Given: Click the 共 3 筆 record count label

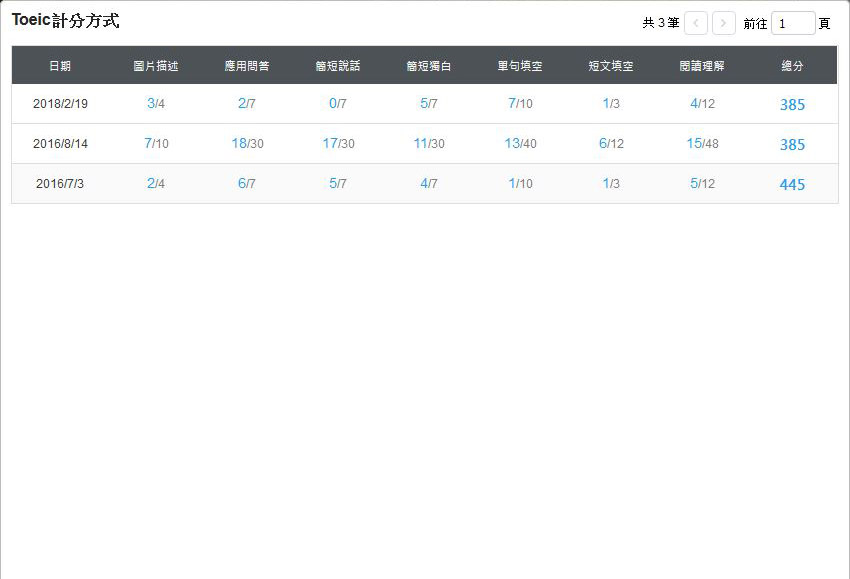Looking at the screenshot, I should [x=661, y=23].
